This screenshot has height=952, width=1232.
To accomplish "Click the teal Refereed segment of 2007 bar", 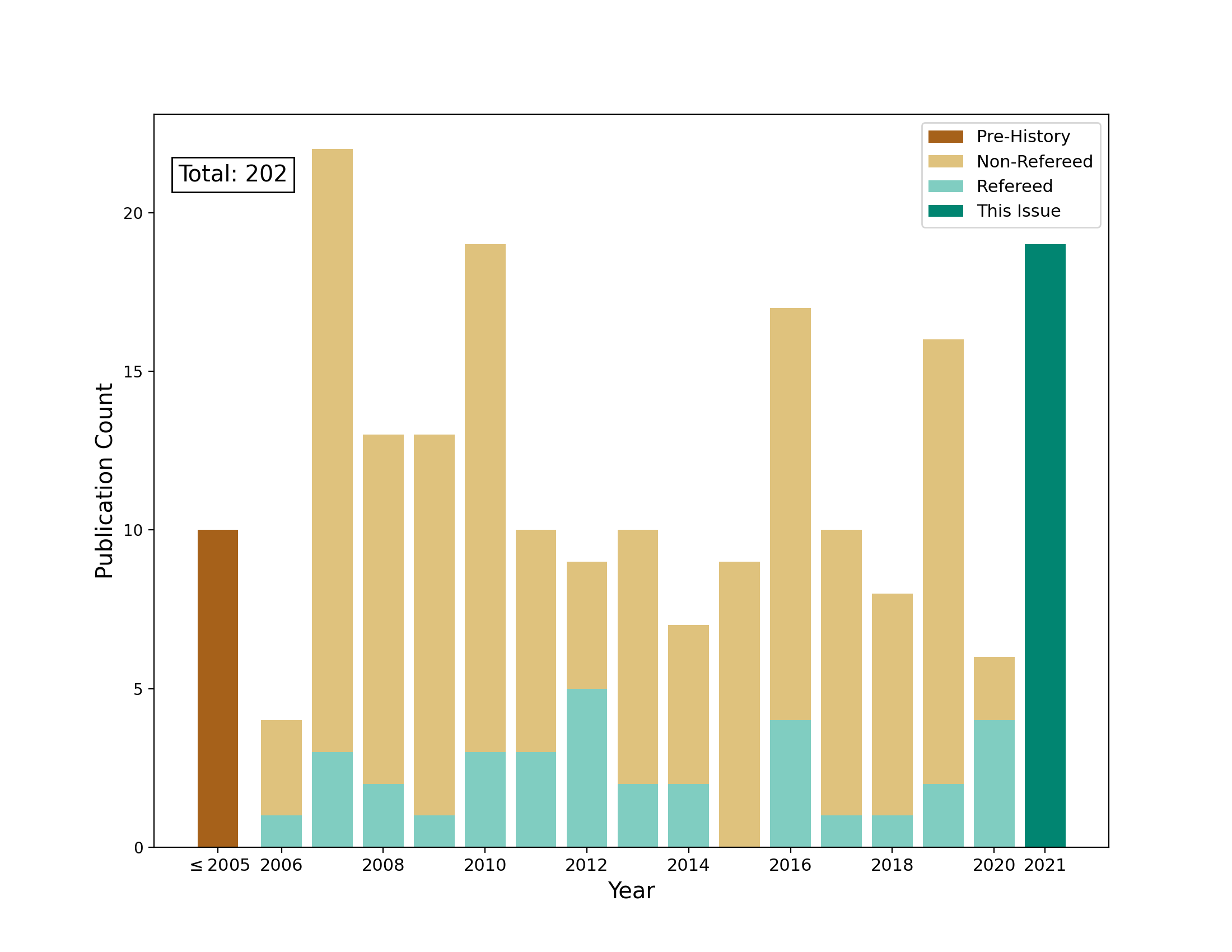I will (x=332, y=799).
